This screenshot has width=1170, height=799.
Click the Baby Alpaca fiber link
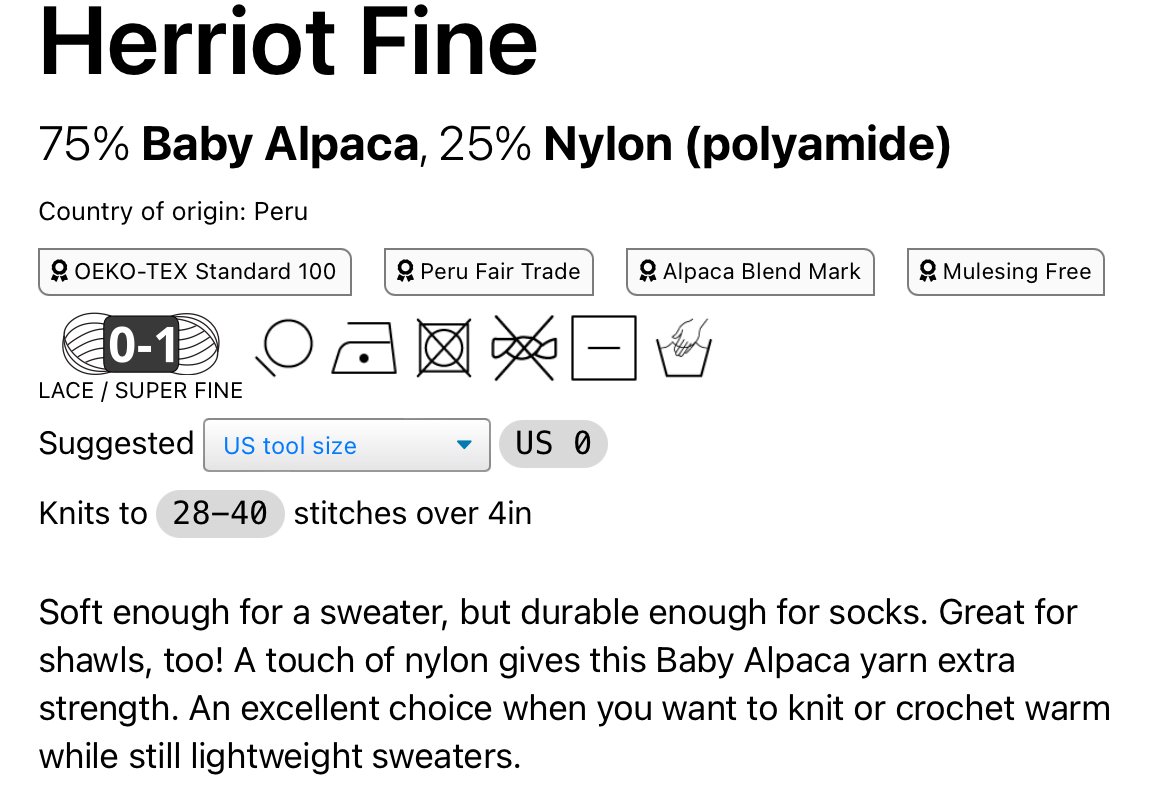[x=280, y=144]
